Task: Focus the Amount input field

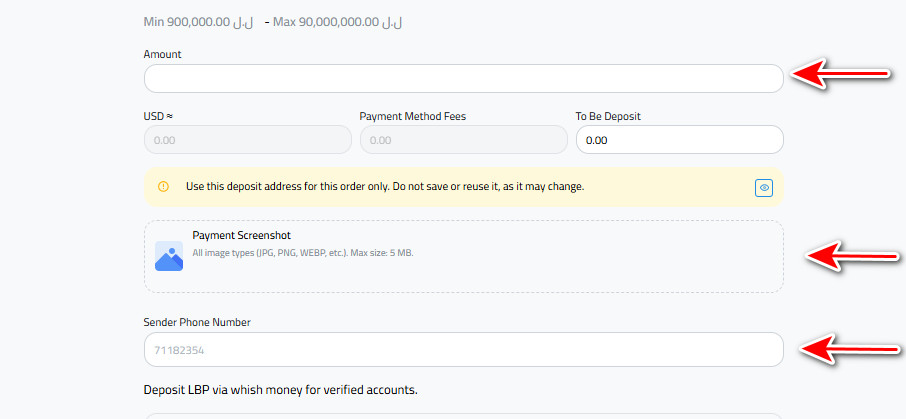Action: pyautogui.click(x=463, y=79)
